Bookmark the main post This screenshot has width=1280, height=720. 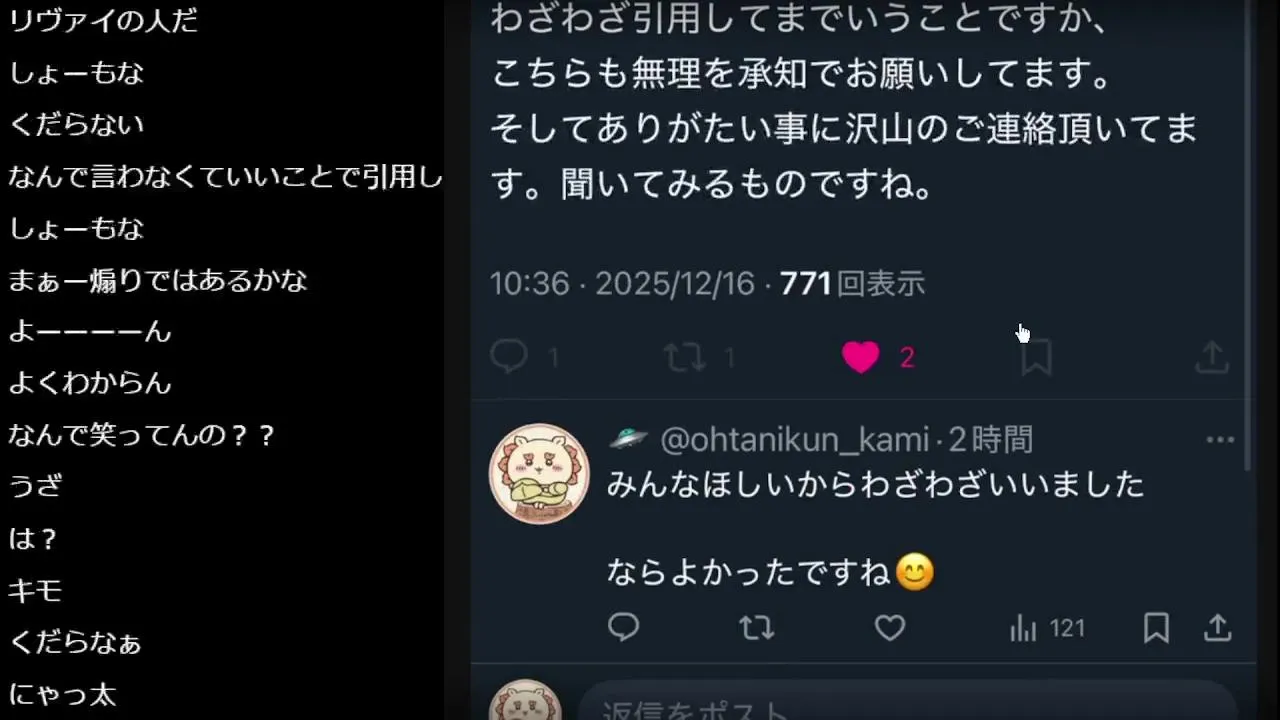tap(1036, 357)
